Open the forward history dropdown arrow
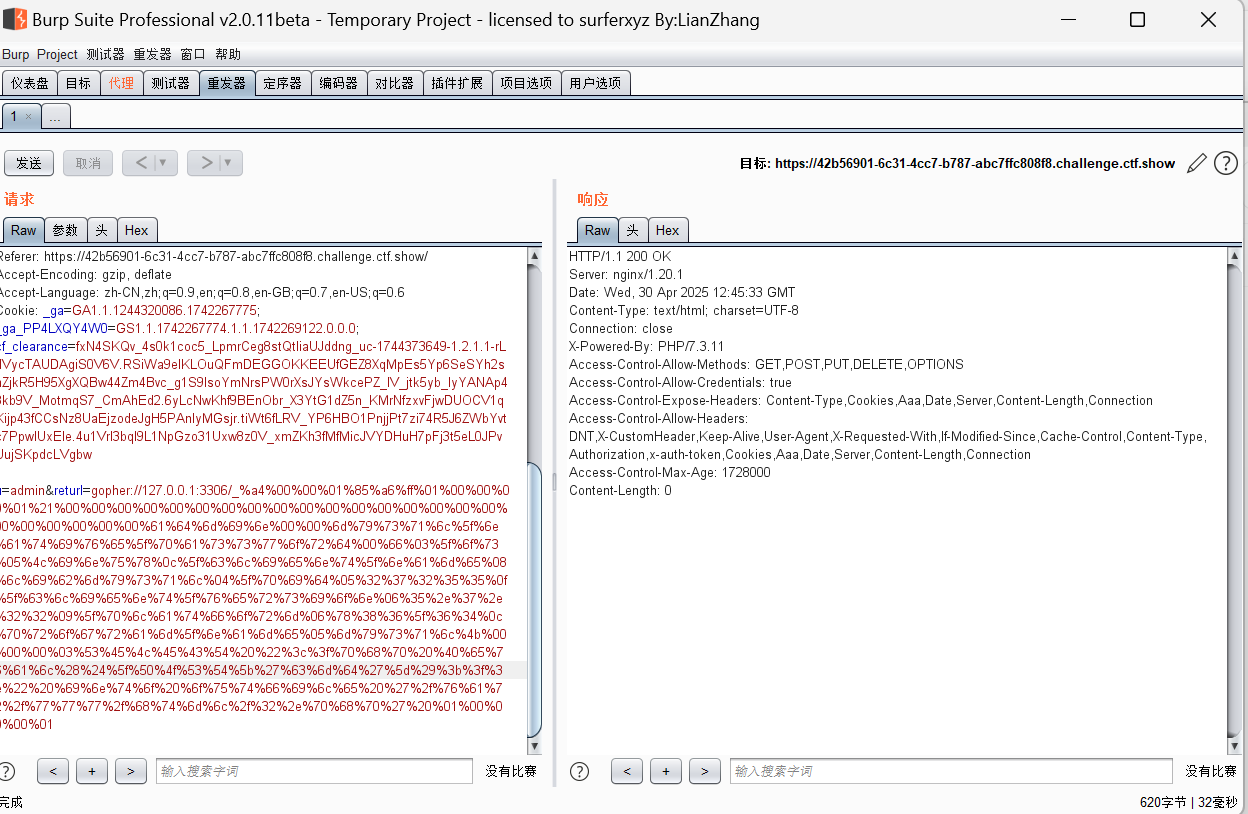The height and width of the screenshot is (814, 1248). [x=229, y=163]
